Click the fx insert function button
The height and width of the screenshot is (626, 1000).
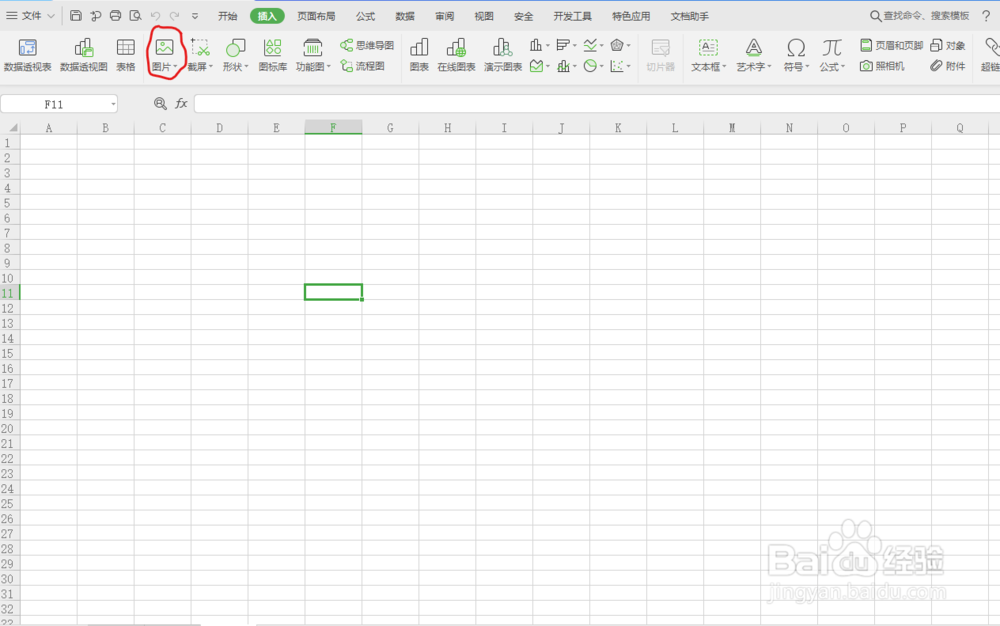[x=181, y=103]
